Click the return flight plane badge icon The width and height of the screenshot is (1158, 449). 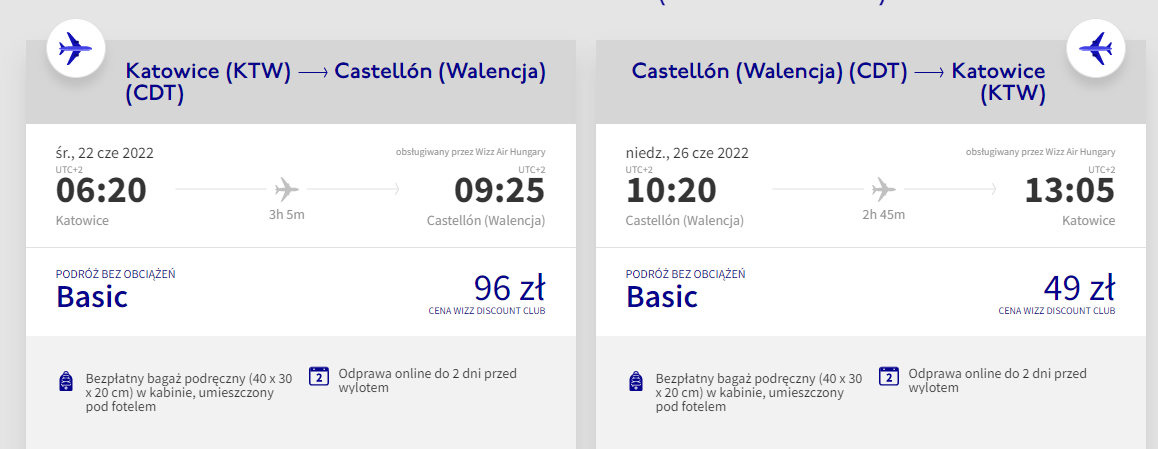[1096, 48]
